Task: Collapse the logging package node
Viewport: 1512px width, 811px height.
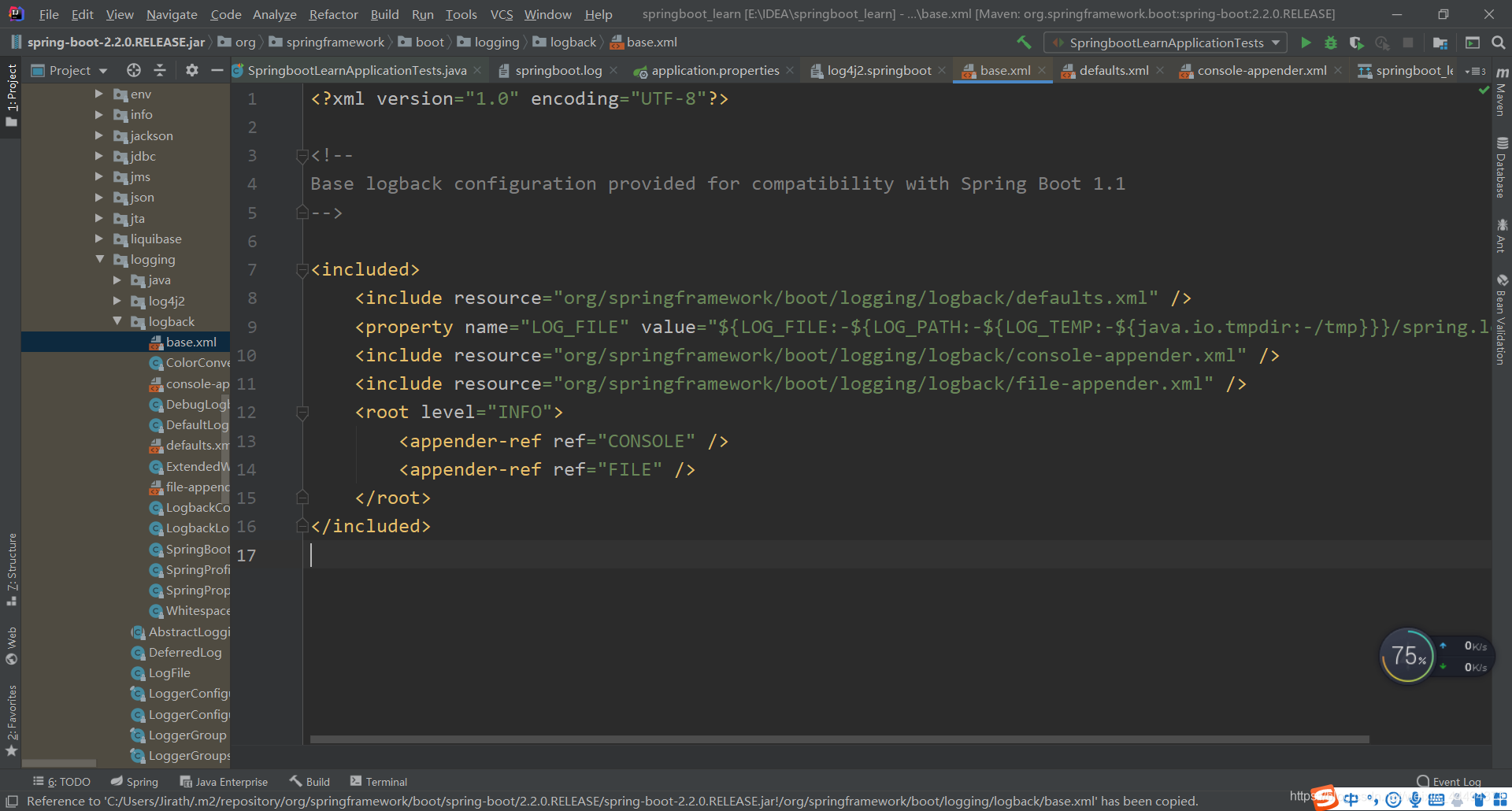Action: pyautogui.click(x=99, y=259)
